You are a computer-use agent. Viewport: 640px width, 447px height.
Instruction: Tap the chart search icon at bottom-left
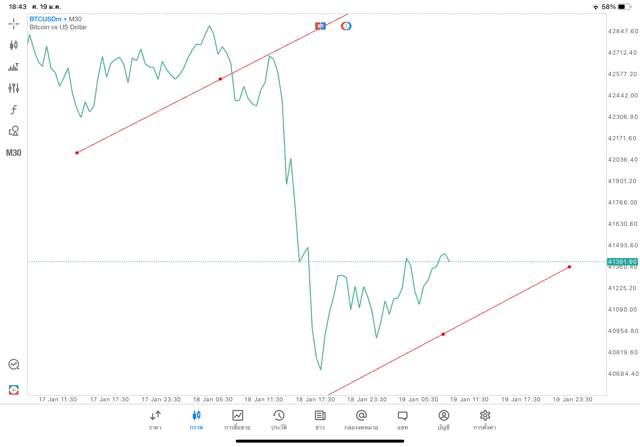coord(14,365)
